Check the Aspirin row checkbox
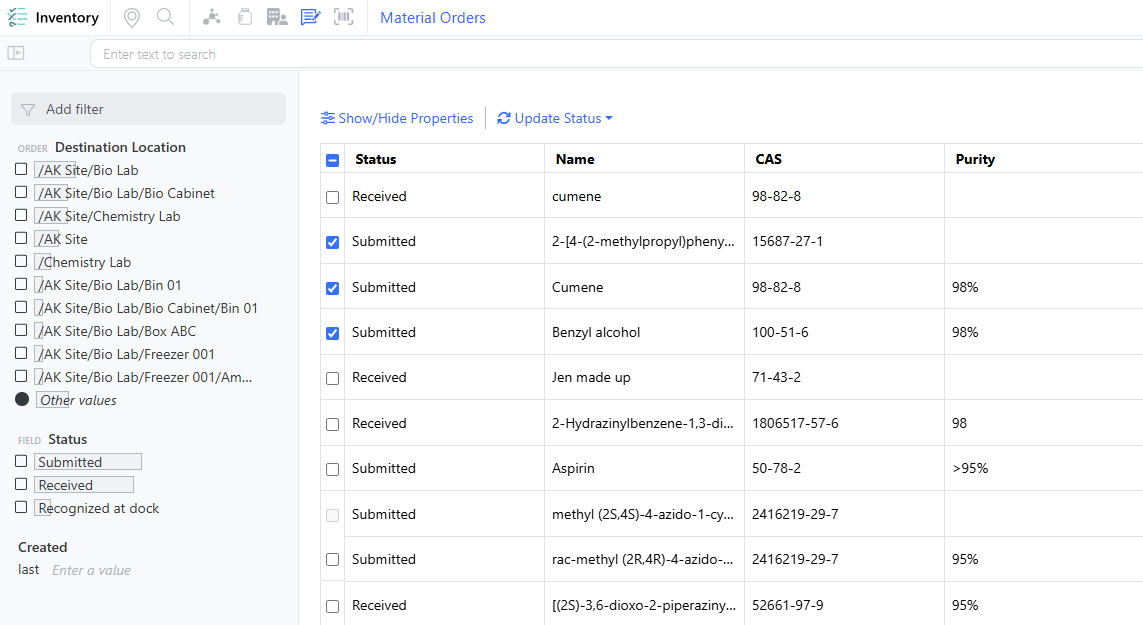The image size is (1143, 625). (332, 470)
